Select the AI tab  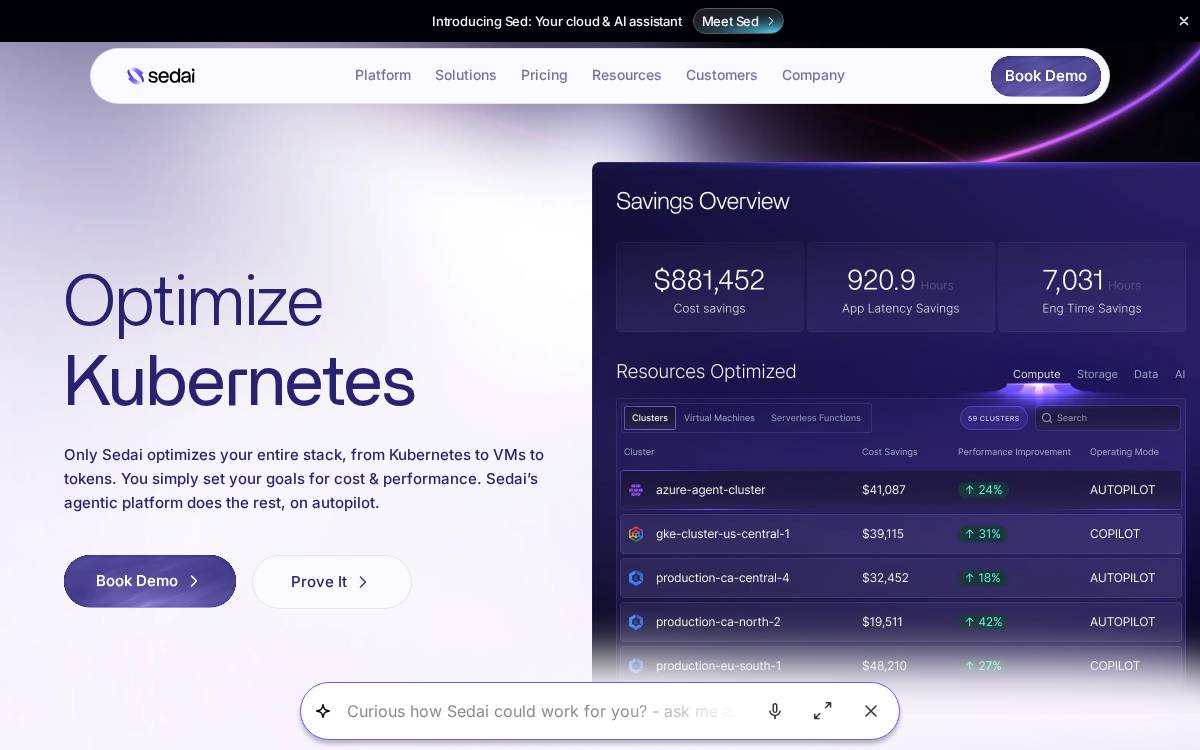[x=1180, y=374]
